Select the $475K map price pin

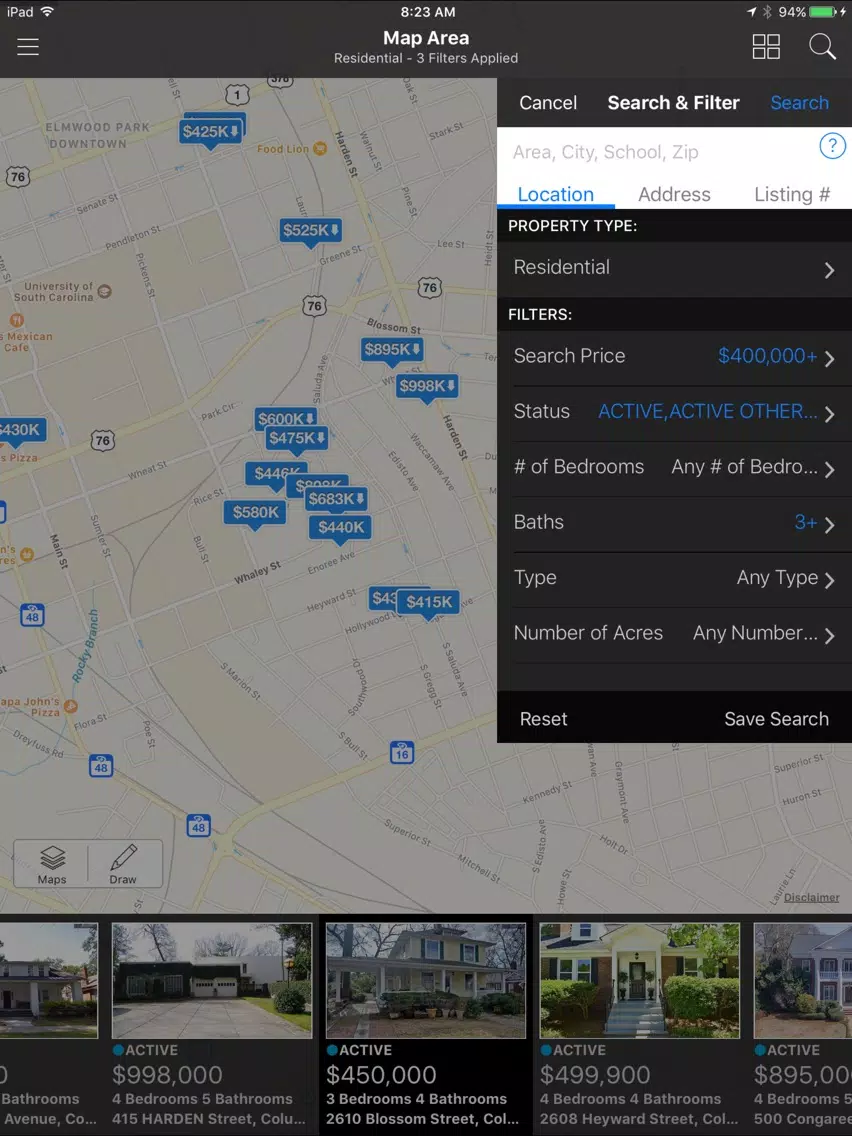click(x=297, y=438)
